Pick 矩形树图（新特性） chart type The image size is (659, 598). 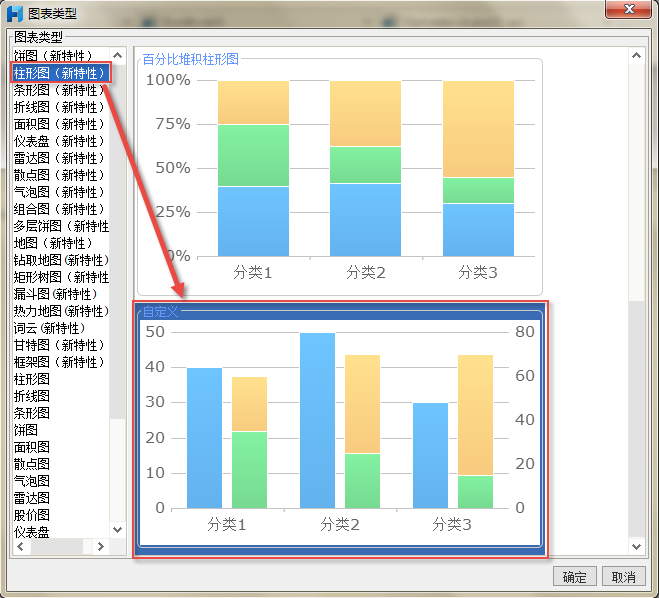61,277
